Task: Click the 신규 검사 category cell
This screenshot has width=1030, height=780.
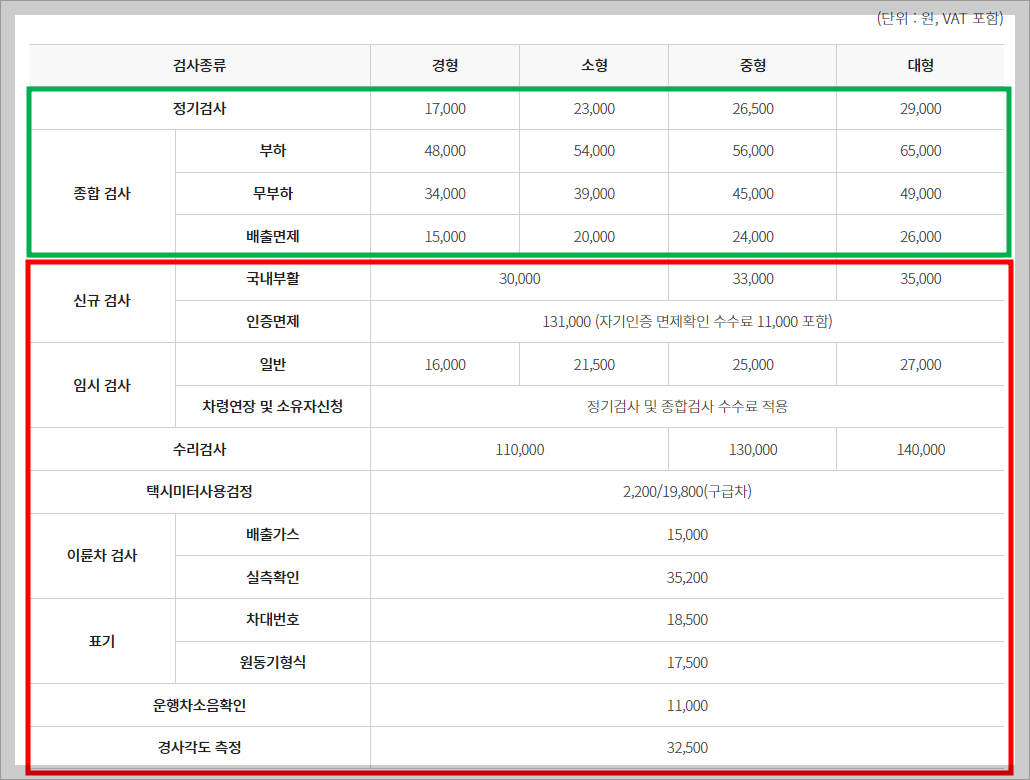Action: 103,301
